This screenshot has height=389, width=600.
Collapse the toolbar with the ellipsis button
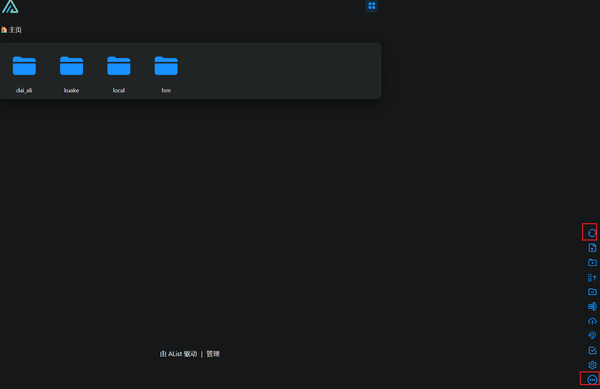[x=592, y=379]
